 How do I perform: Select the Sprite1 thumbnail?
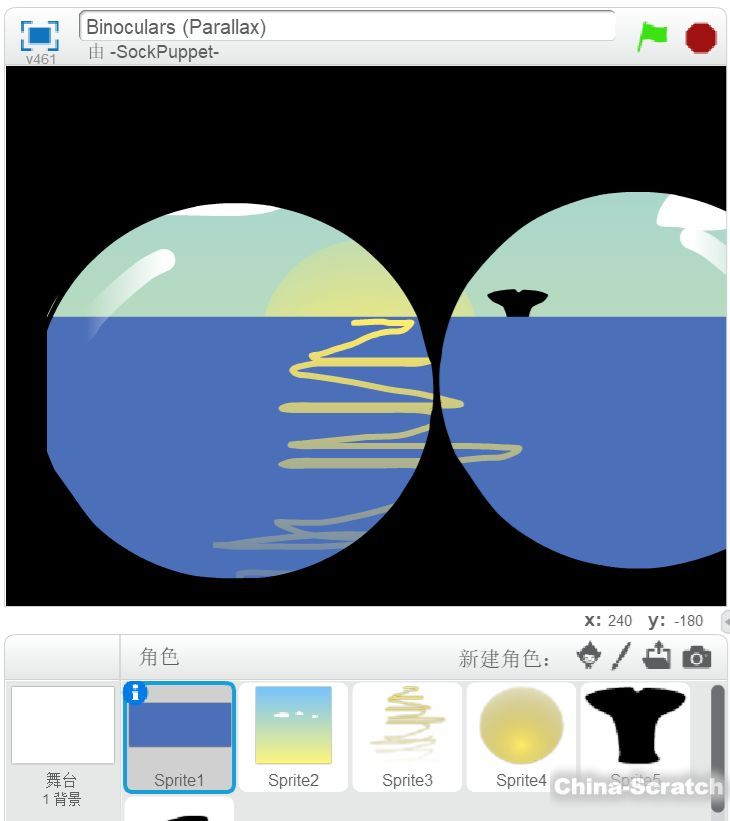point(180,737)
